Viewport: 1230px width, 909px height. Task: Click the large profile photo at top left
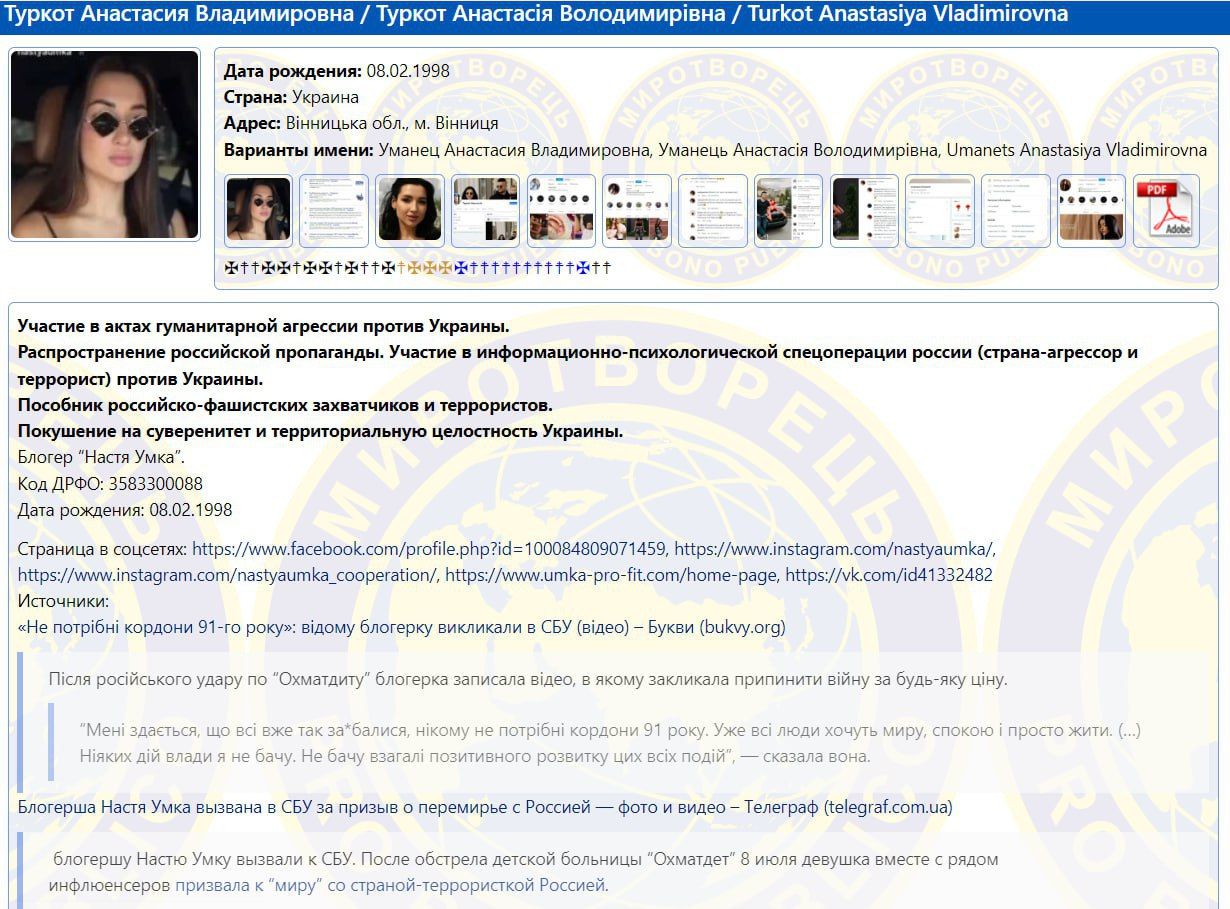click(x=104, y=145)
